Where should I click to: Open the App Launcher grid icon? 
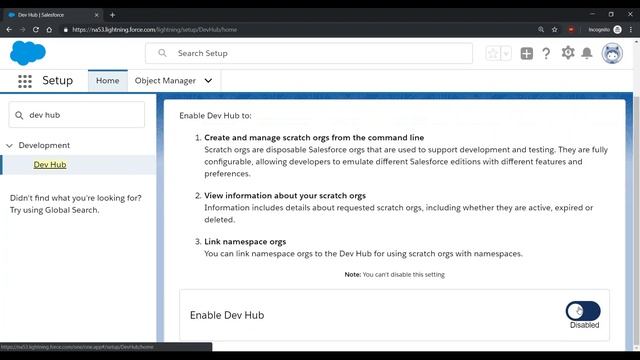(25, 81)
